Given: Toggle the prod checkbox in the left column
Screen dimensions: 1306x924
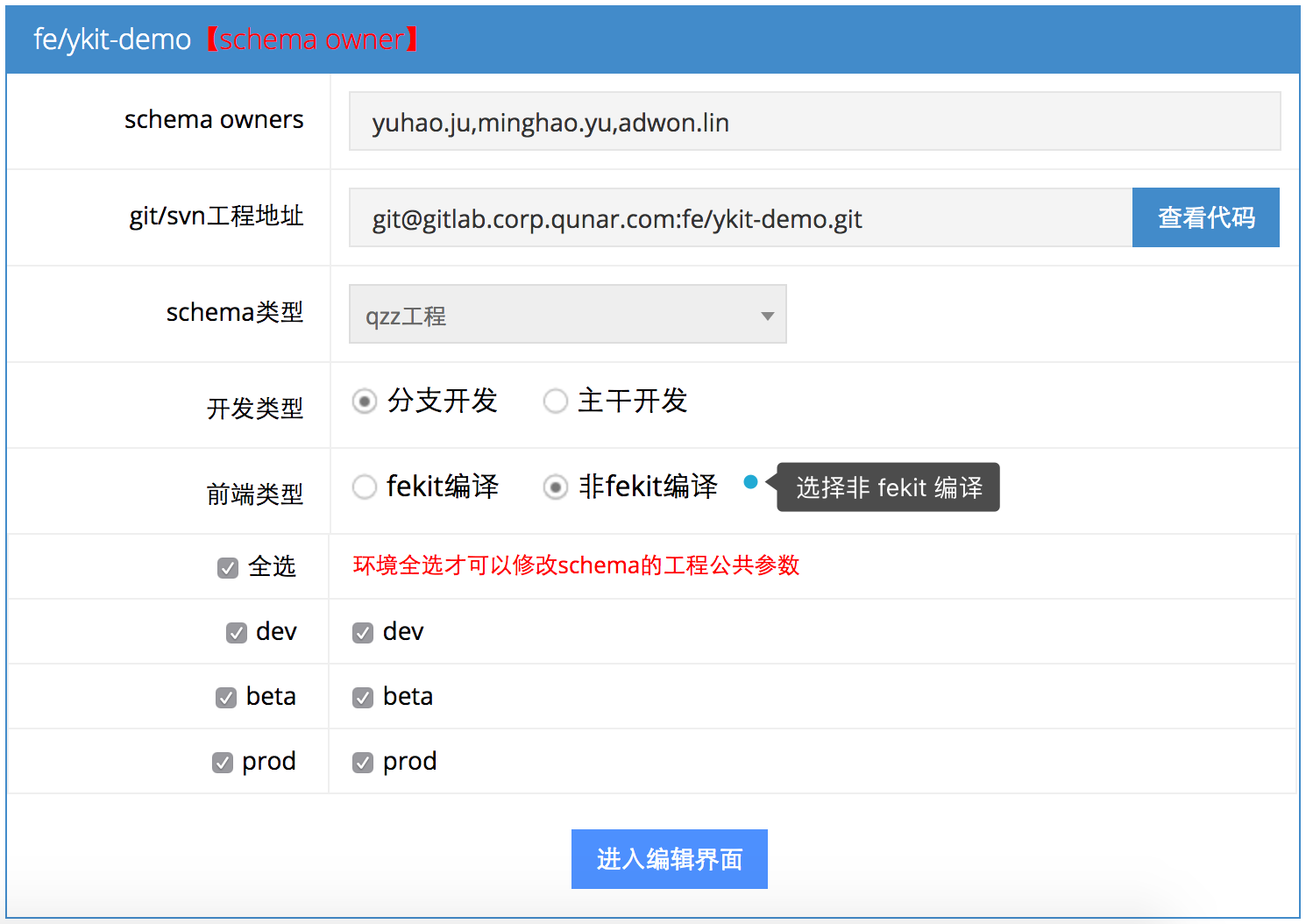Looking at the screenshot, I should (222, 762).
